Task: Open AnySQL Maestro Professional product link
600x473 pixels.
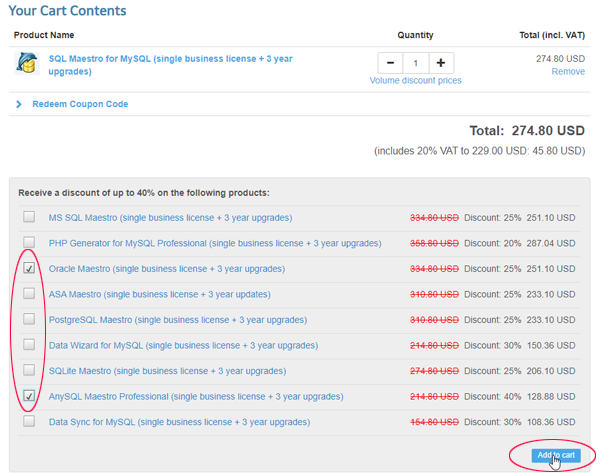Action: point(196,396)
